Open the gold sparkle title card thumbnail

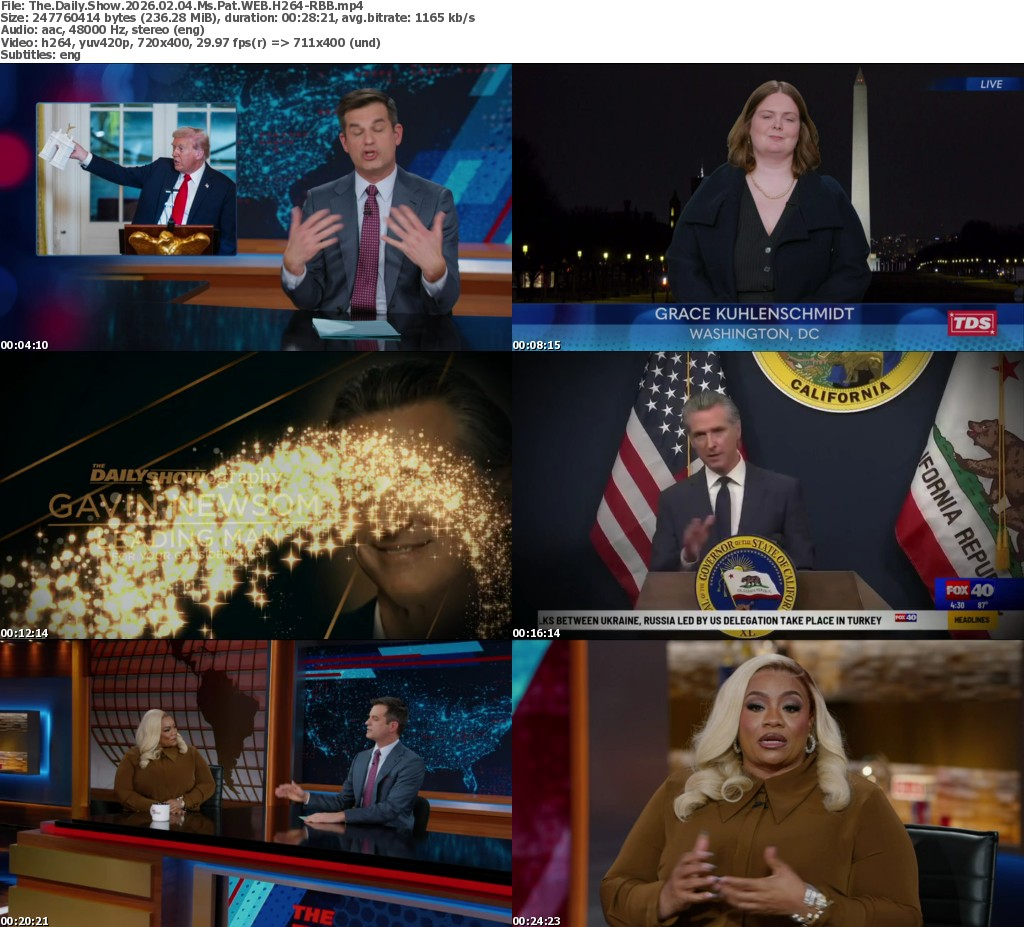pyautogui.click(x=256, y=497)
